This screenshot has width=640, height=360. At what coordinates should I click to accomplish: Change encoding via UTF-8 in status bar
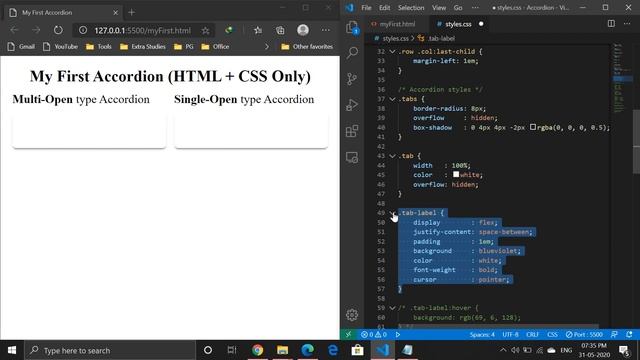click(x=510, y=334)
